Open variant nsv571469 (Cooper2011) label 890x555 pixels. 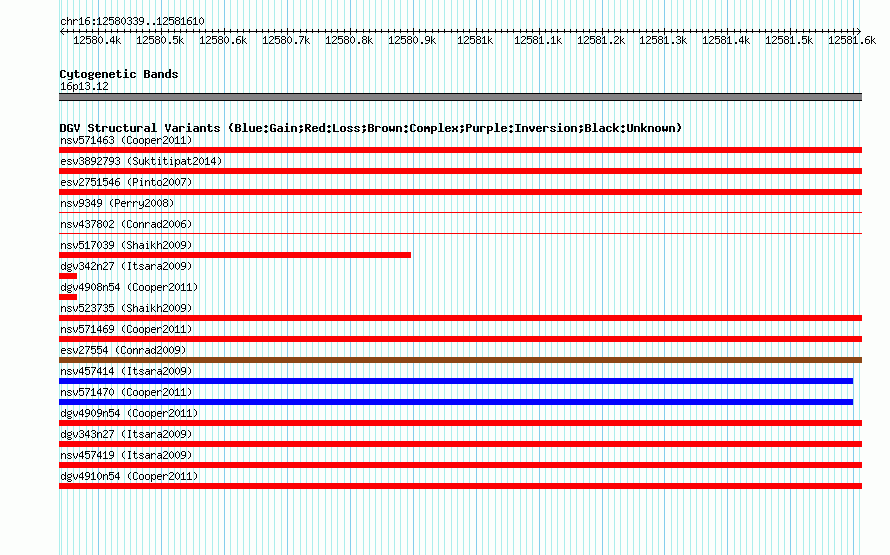point(126,329)
